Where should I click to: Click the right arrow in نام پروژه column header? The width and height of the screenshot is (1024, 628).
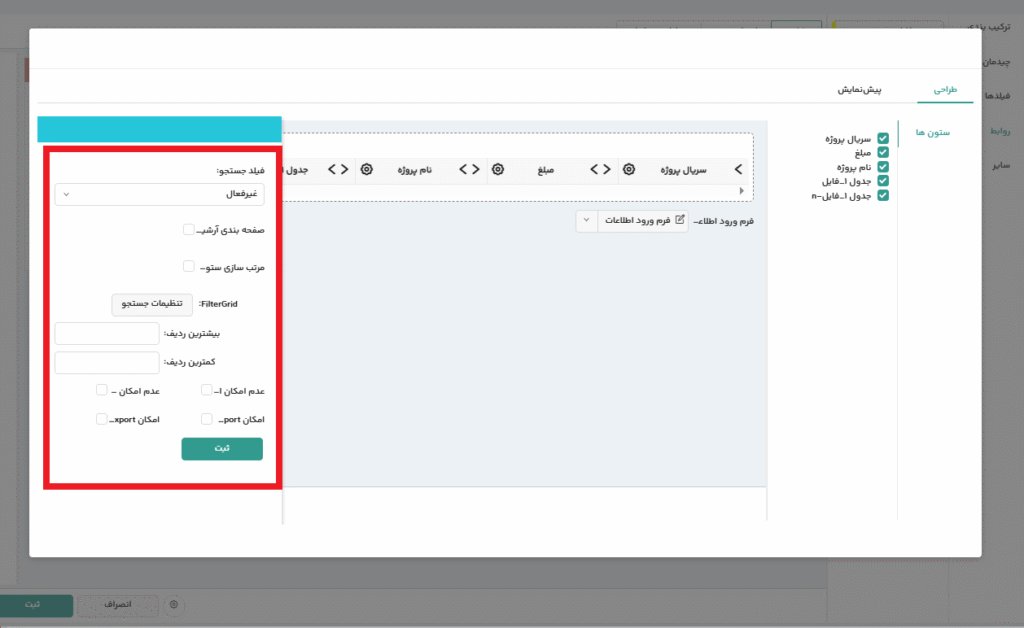tap(475, 169)
